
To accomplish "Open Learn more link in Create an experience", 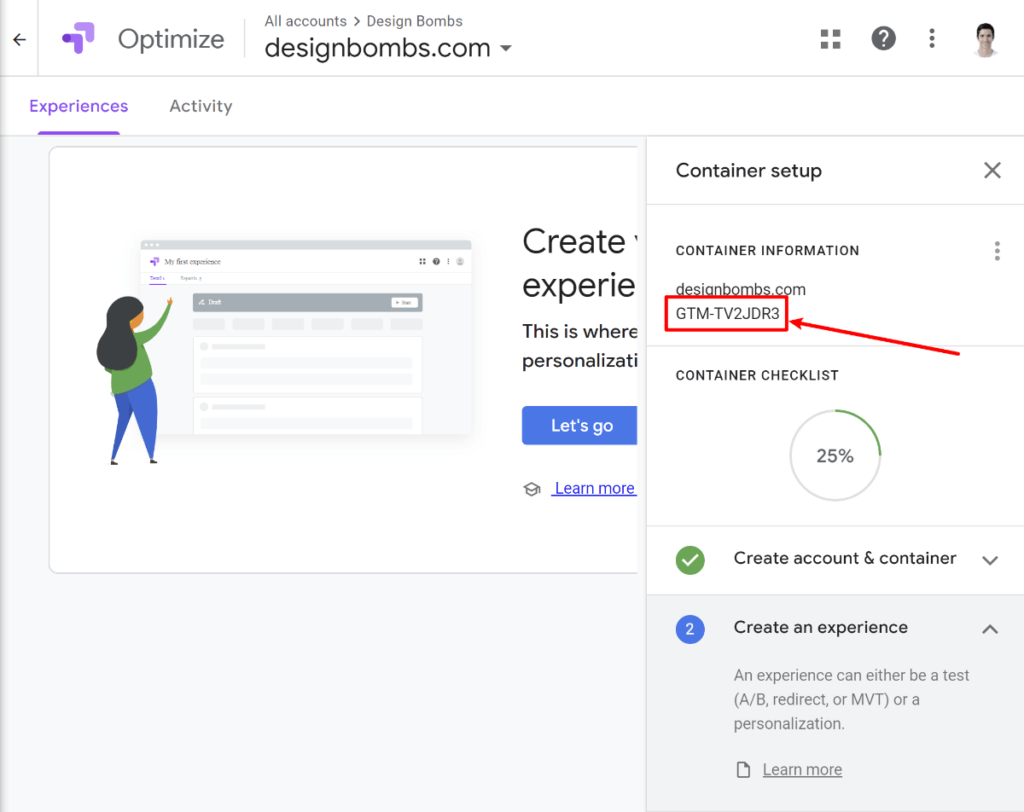I will coord(802,770).
